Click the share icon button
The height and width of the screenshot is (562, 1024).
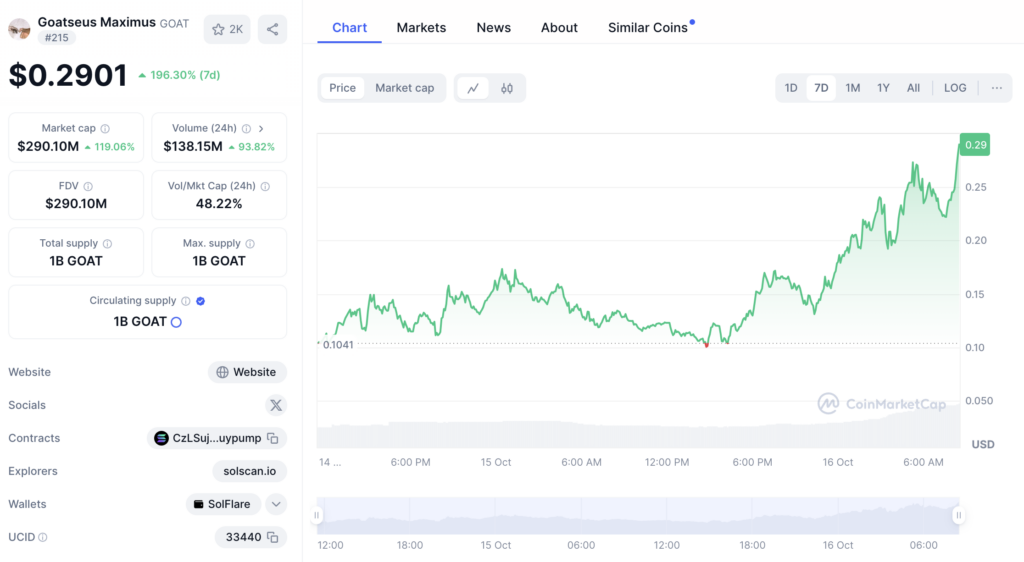click(x=272, y=29)
